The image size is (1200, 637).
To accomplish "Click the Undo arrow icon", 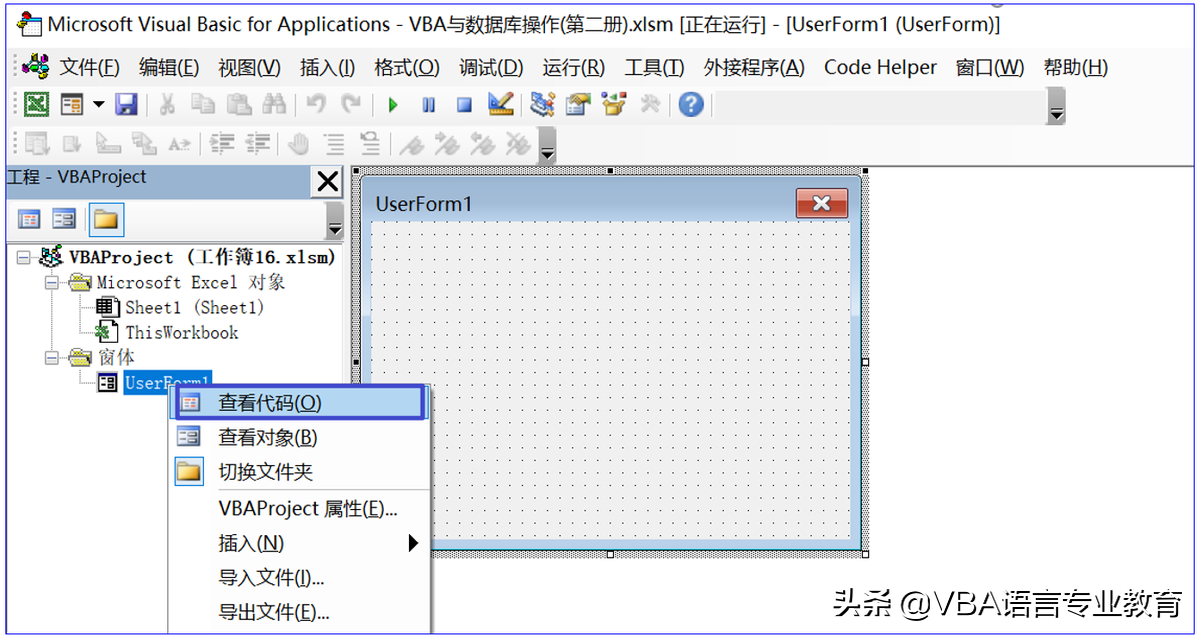I will point(316,104).
